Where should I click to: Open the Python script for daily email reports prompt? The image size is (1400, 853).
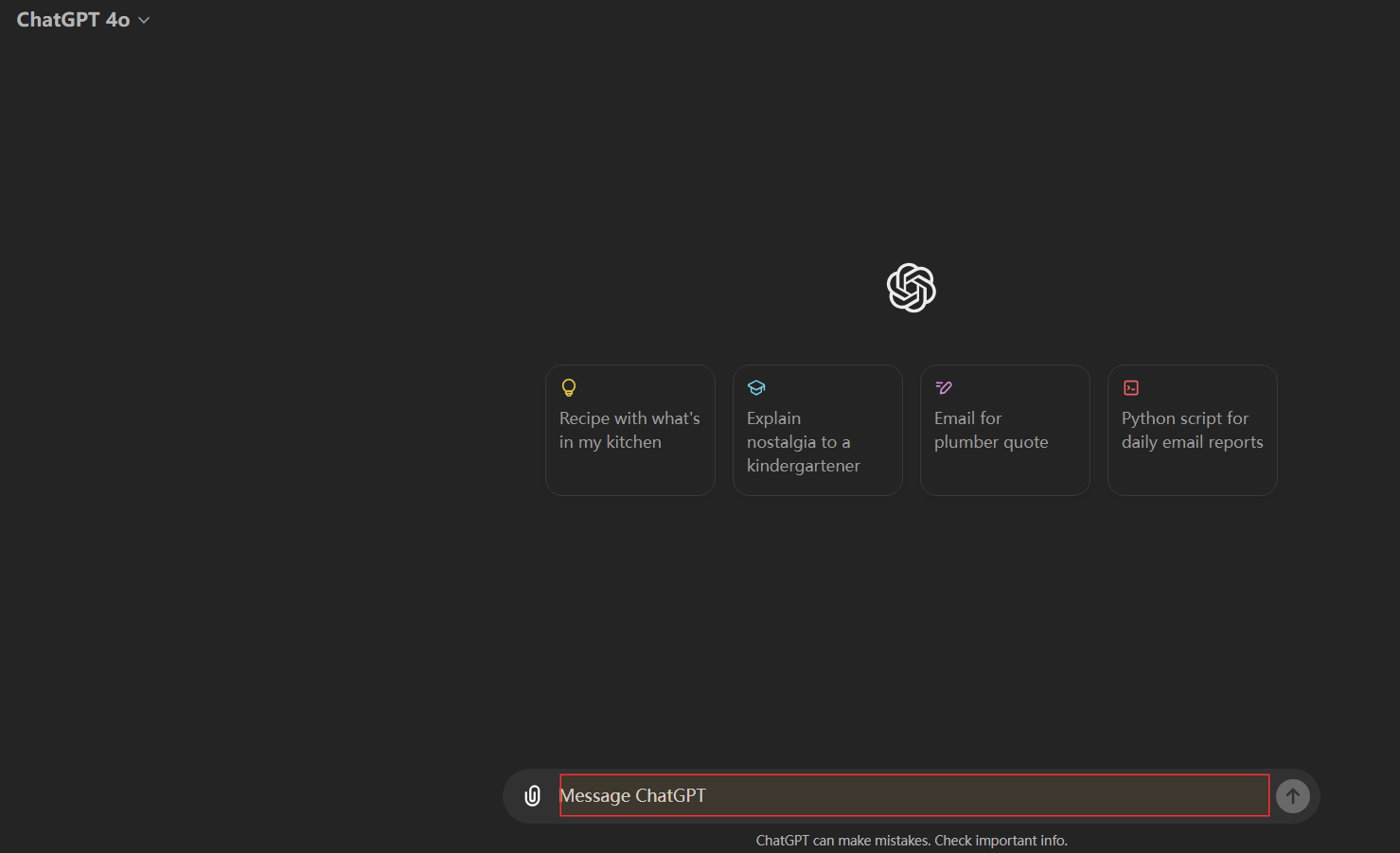[1193, 430]
